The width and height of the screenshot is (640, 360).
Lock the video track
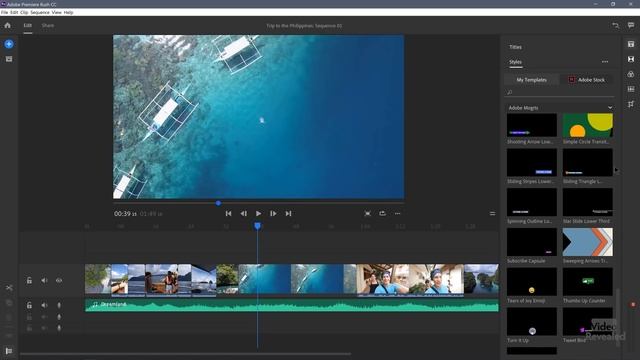[29, 280]
